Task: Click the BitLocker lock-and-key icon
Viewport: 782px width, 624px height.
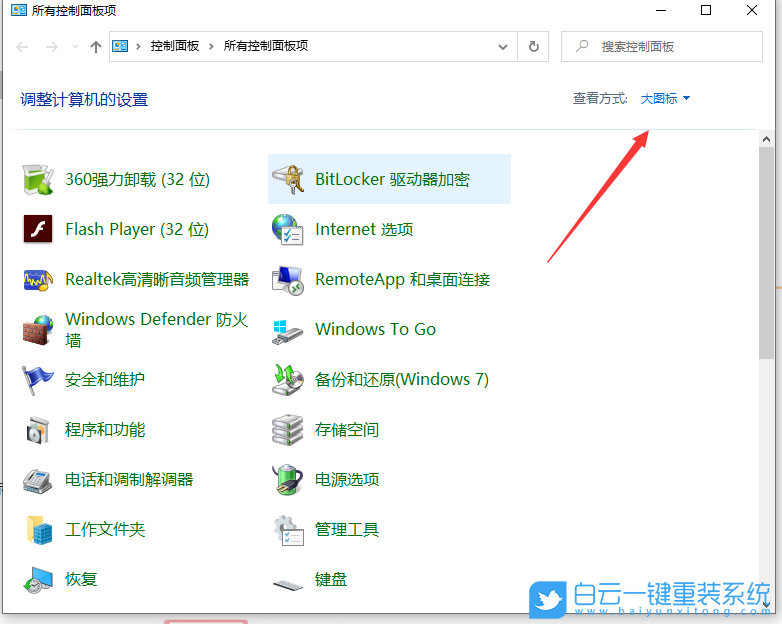Action: 288,179
